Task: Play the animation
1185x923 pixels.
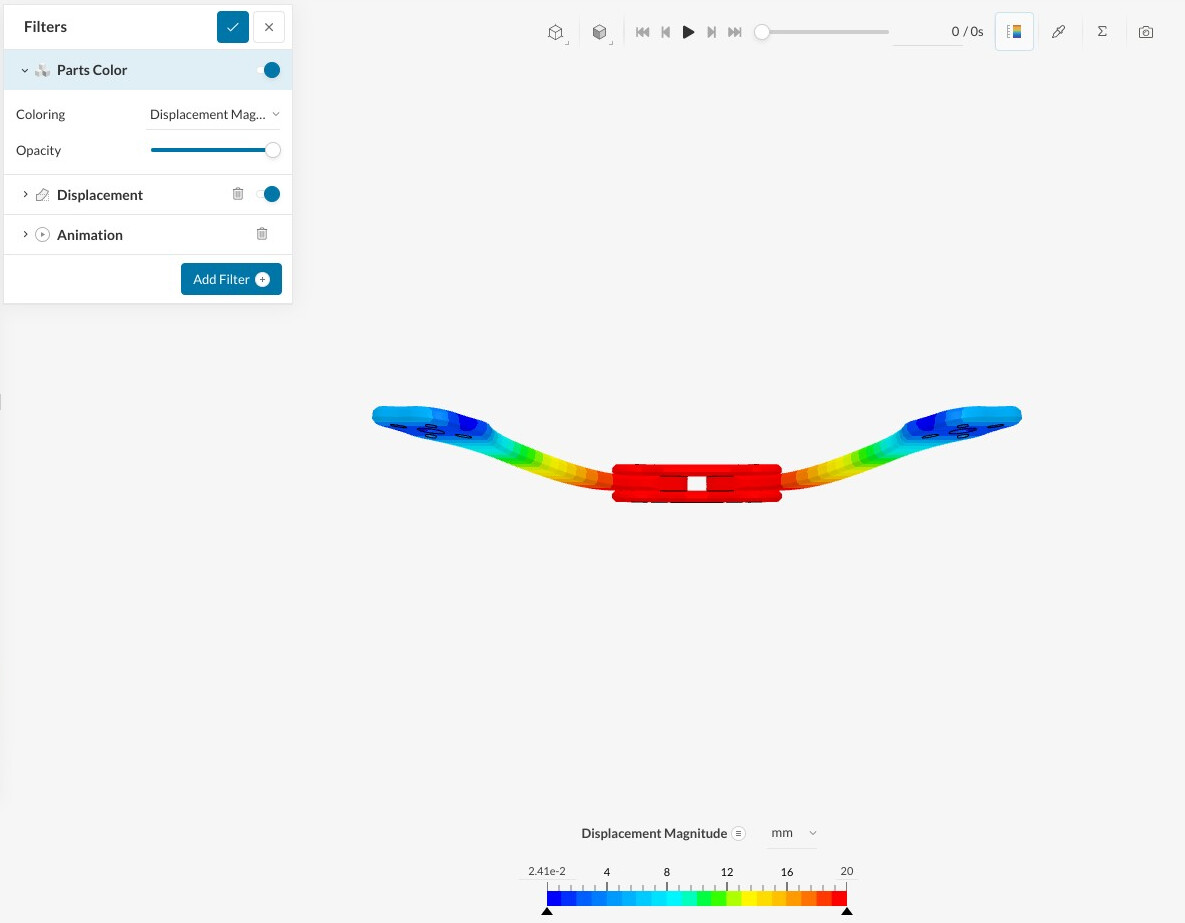Action: coord(688,32)
